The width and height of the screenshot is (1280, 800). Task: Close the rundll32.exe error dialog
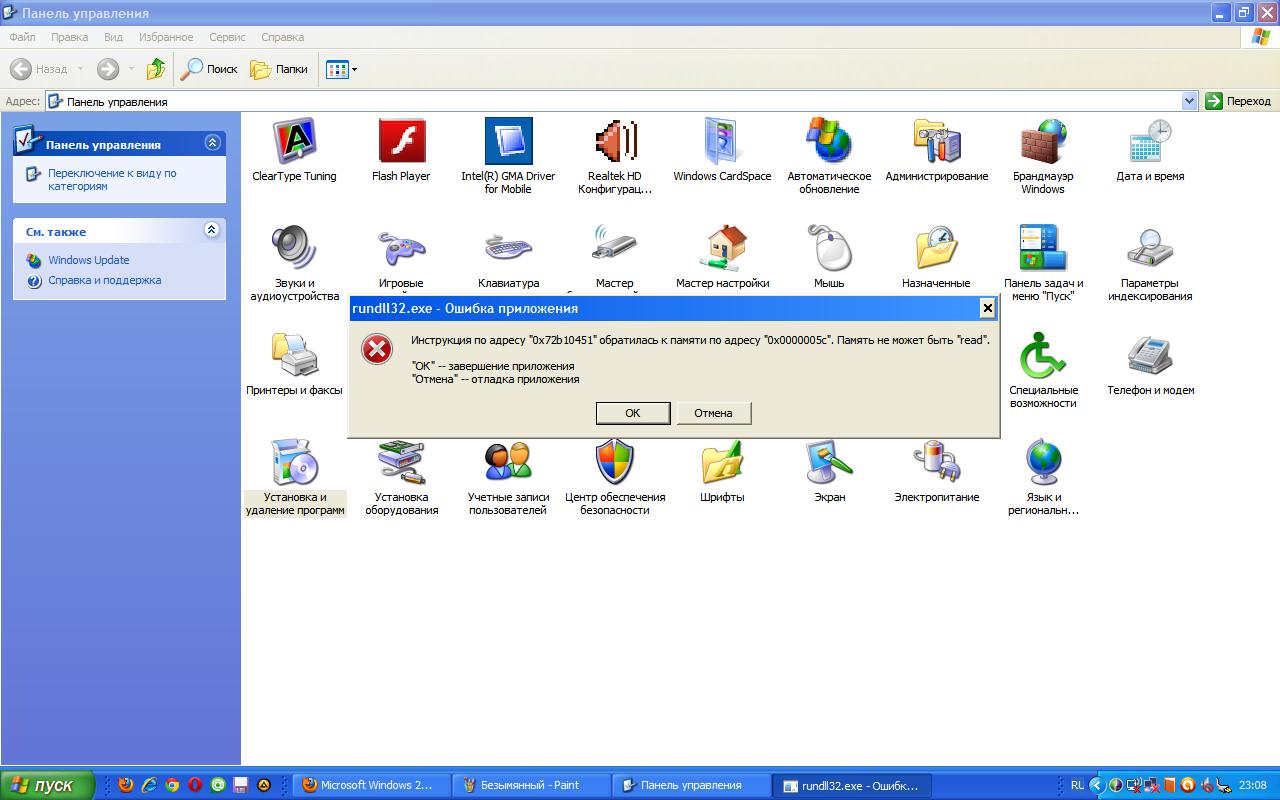coord(987,308)
